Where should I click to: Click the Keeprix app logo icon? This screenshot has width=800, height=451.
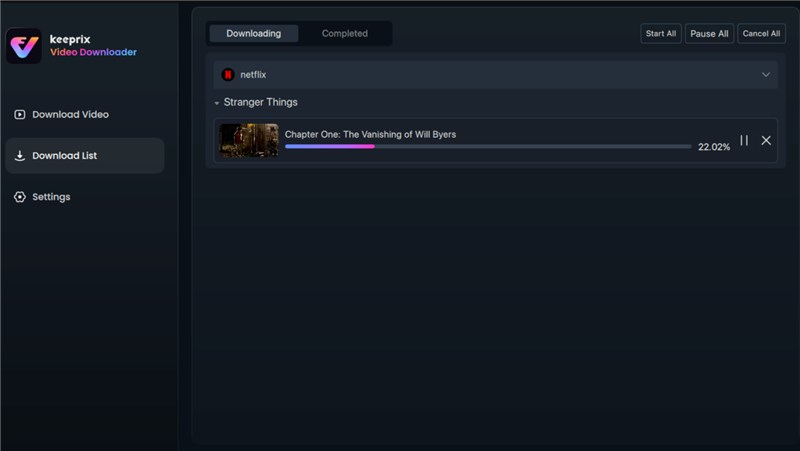(23, 46)
